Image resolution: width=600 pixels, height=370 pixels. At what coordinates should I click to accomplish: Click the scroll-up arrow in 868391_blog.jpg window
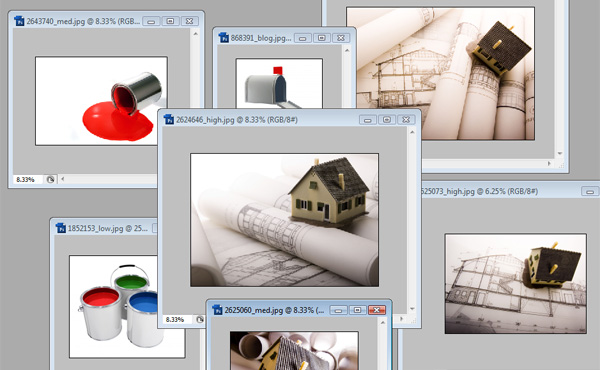pyautogui.click(x=347, y=51)
